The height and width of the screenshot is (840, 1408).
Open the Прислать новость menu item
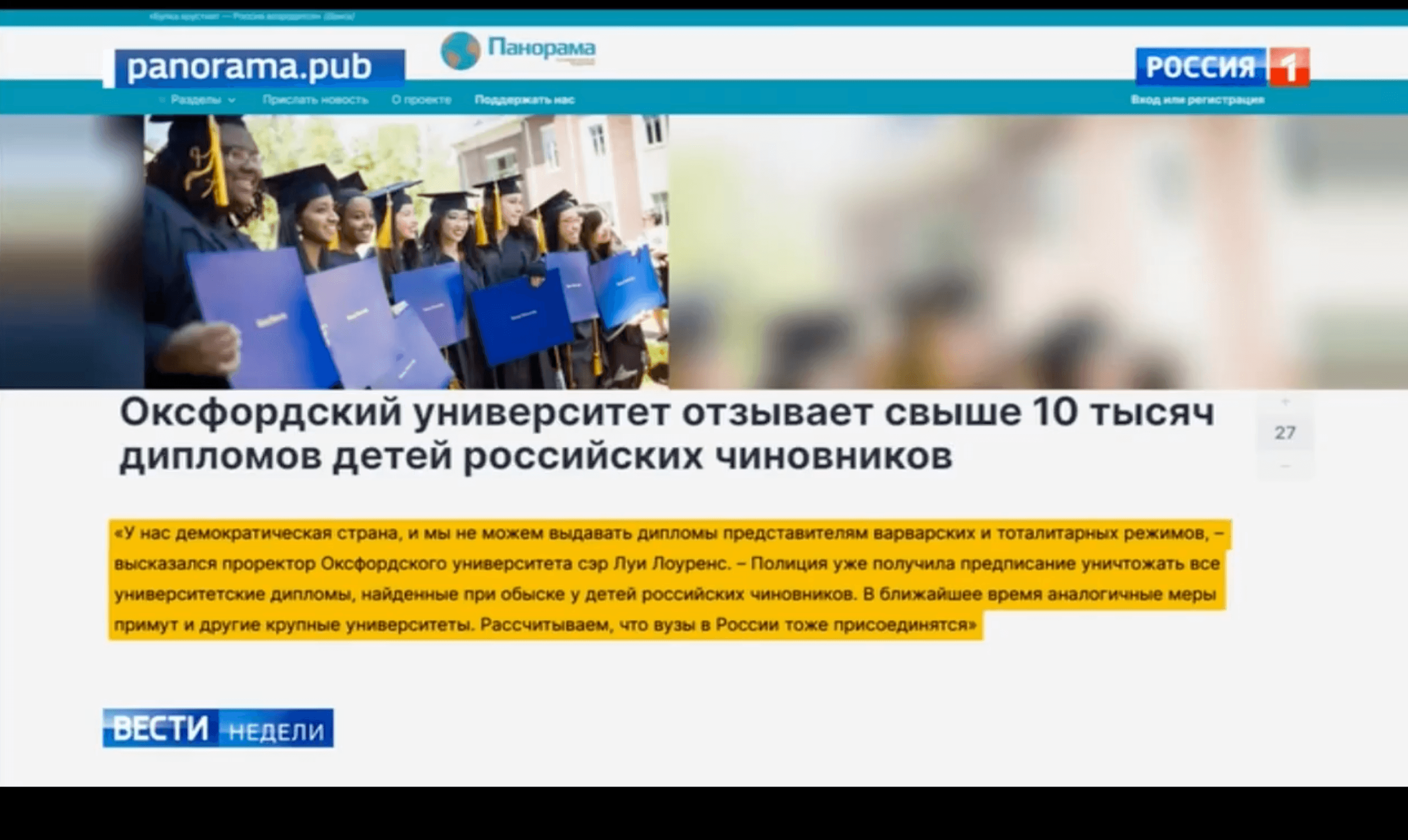point(316,100)
